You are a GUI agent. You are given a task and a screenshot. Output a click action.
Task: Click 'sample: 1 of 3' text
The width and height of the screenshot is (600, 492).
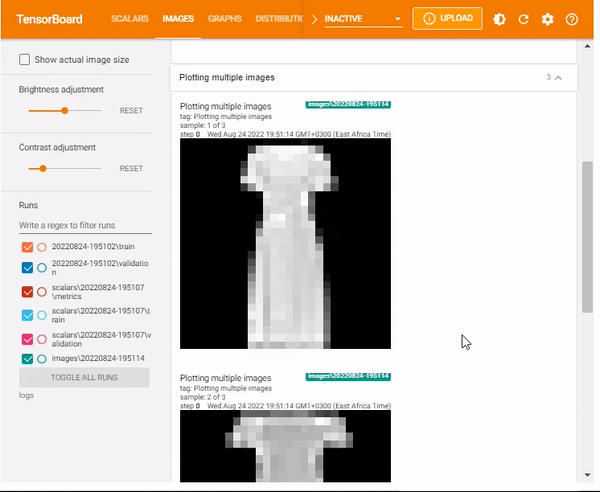202,125
